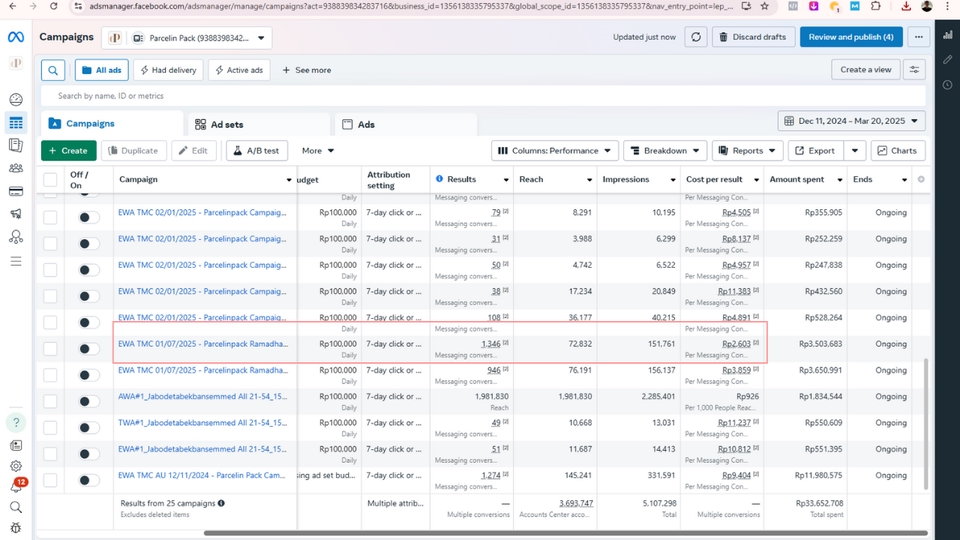Click See more views button
The height and width of the screenshot is (540, 960).
coord(307,70)
